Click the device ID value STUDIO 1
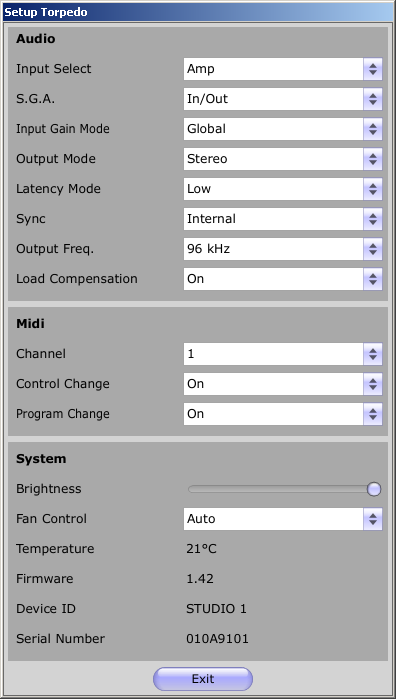Screen dimensions: 396x699 [216, 609]
